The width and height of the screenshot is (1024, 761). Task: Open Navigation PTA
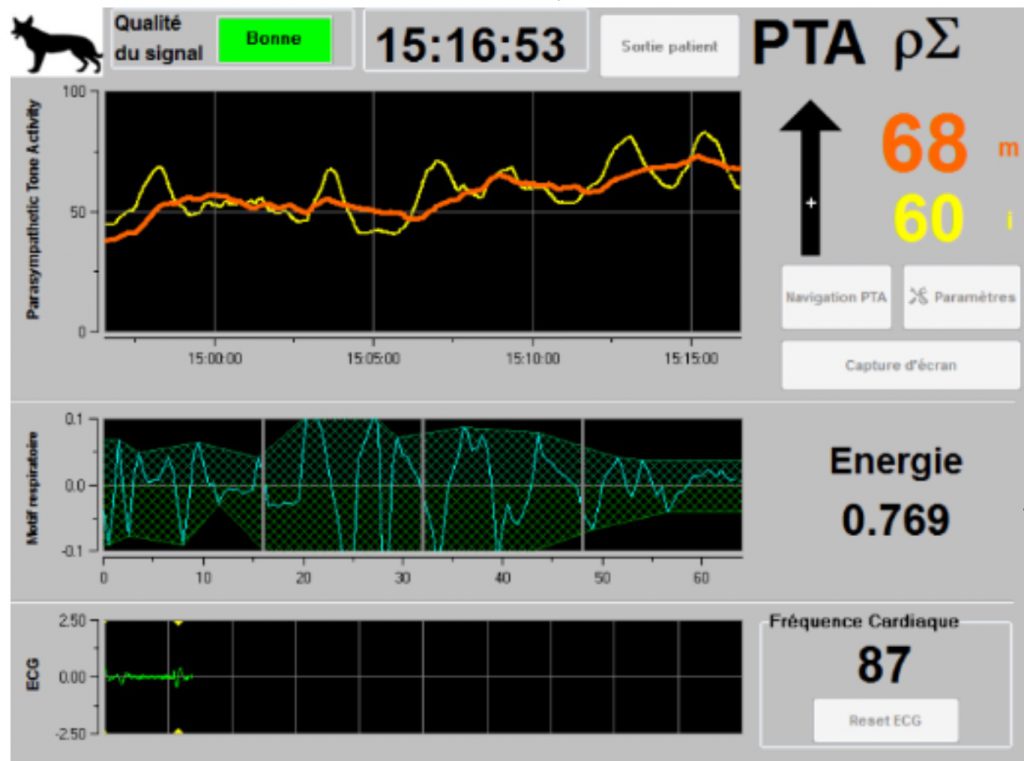point(836,297)
